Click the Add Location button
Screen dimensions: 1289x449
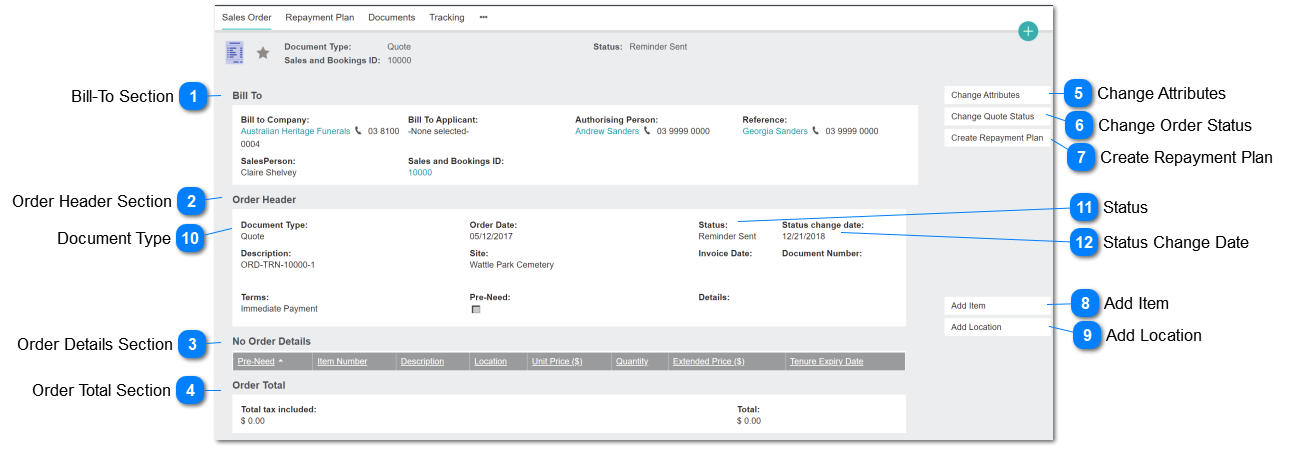click(997, 327)
